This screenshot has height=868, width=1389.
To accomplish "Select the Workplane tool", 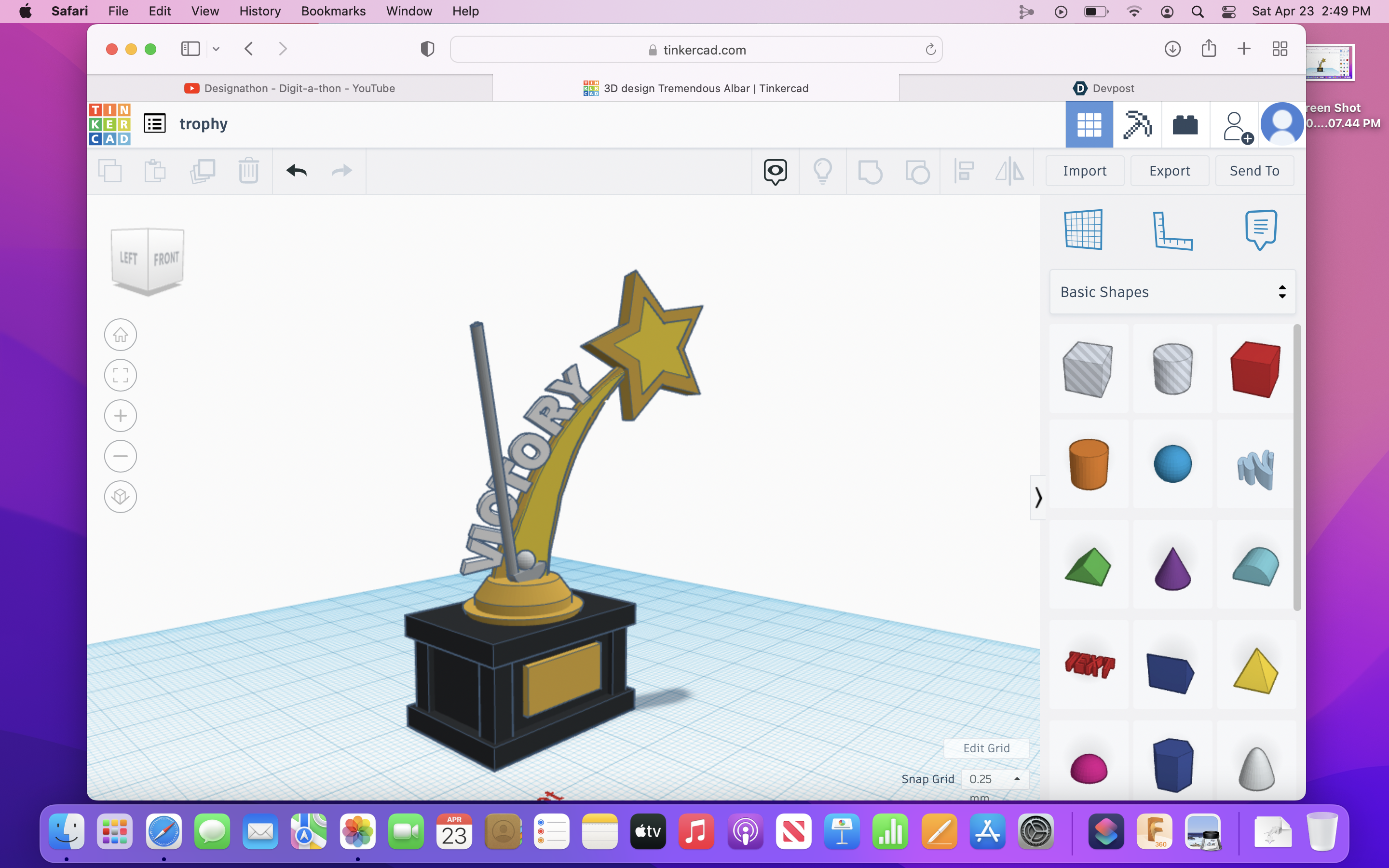I will coord(1083,230).
